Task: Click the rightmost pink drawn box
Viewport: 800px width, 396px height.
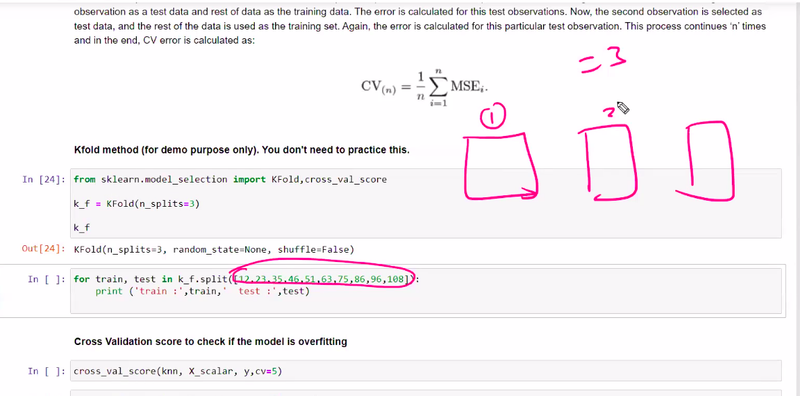Action: click(706, 161)
